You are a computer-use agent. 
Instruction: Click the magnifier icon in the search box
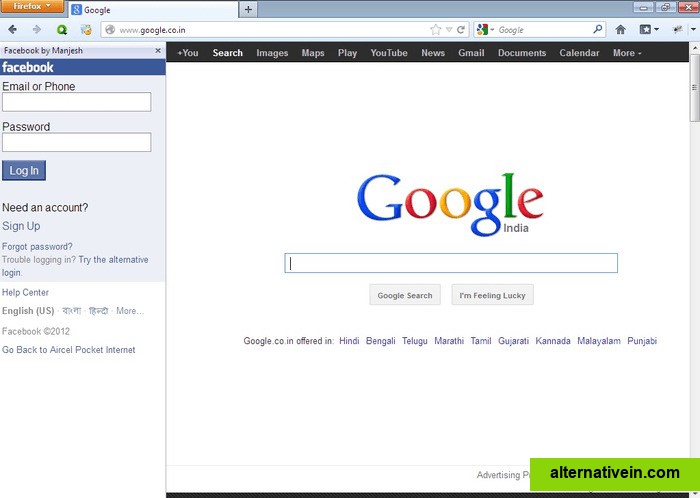pos(598,30)
